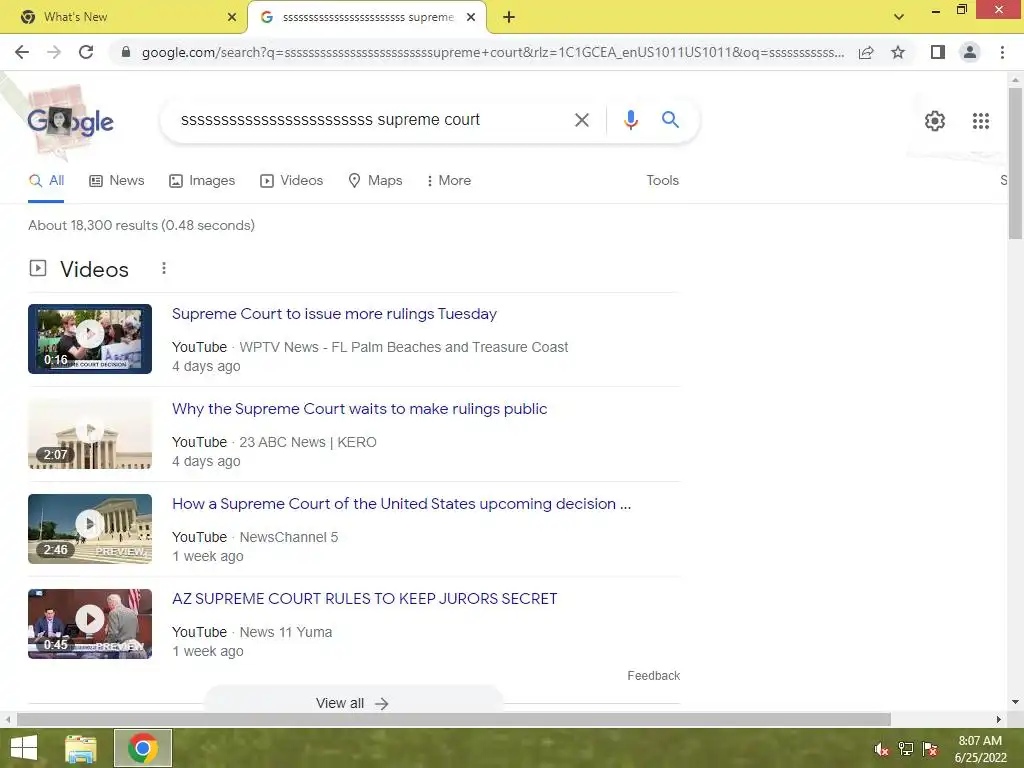The height and width of the screenshot is (768, 1024).
Task: Switch to Videos results tab
Action: (291, 181)
